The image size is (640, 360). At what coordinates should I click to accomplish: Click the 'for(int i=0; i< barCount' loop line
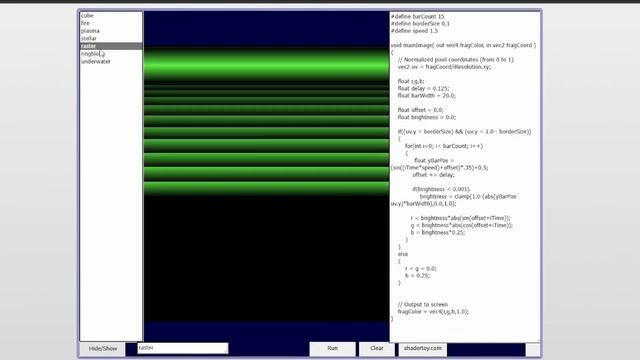(444, 146)
